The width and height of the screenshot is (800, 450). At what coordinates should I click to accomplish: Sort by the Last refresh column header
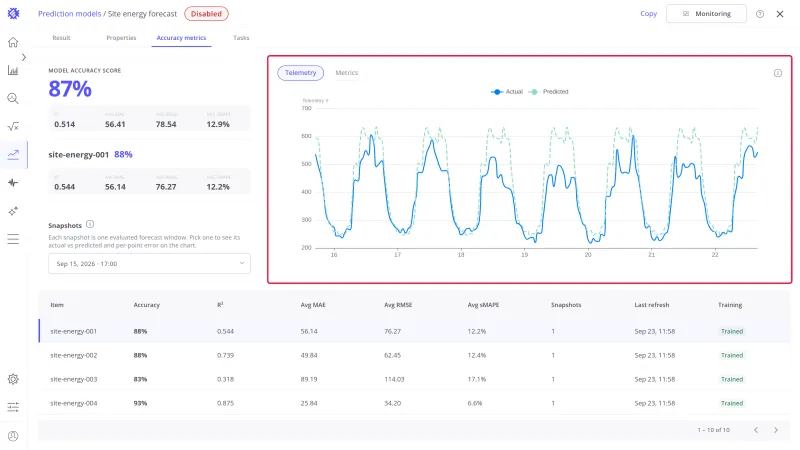(x=652, y=305)
